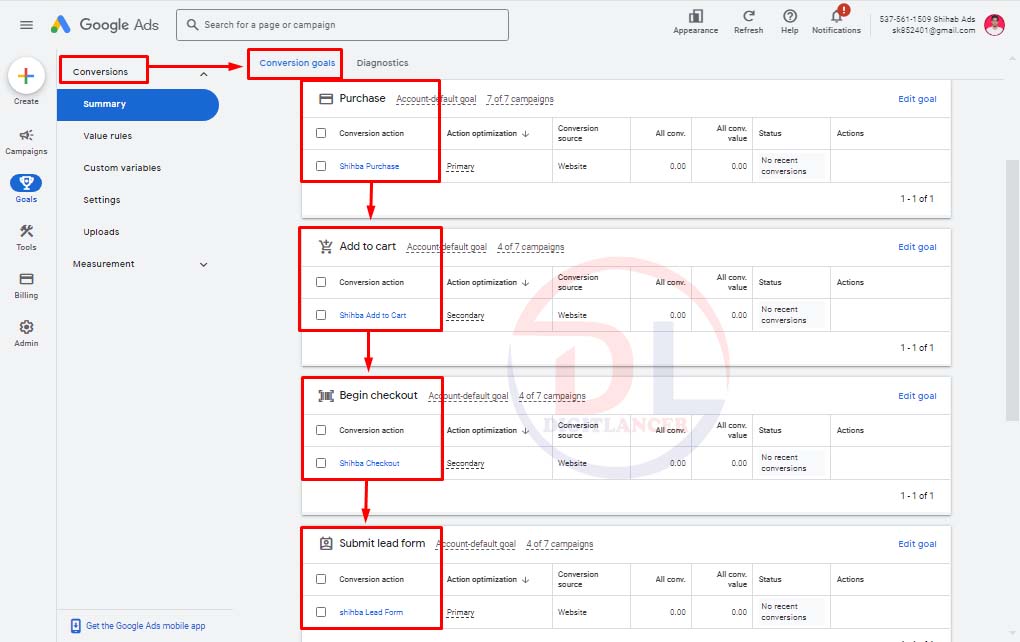Open Custom variables page

tap(122, 168)
